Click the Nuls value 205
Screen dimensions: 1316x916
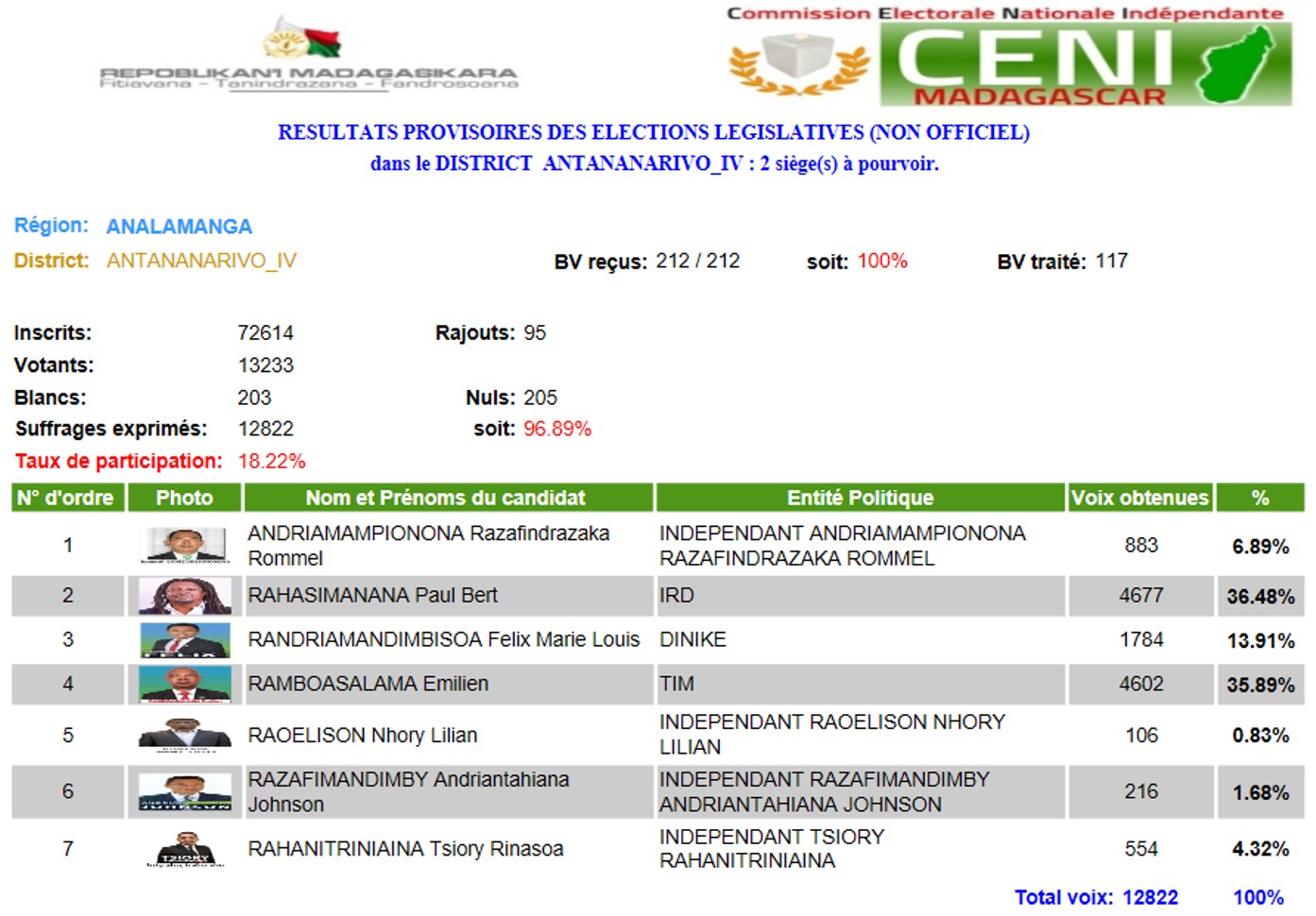point(540,398)
